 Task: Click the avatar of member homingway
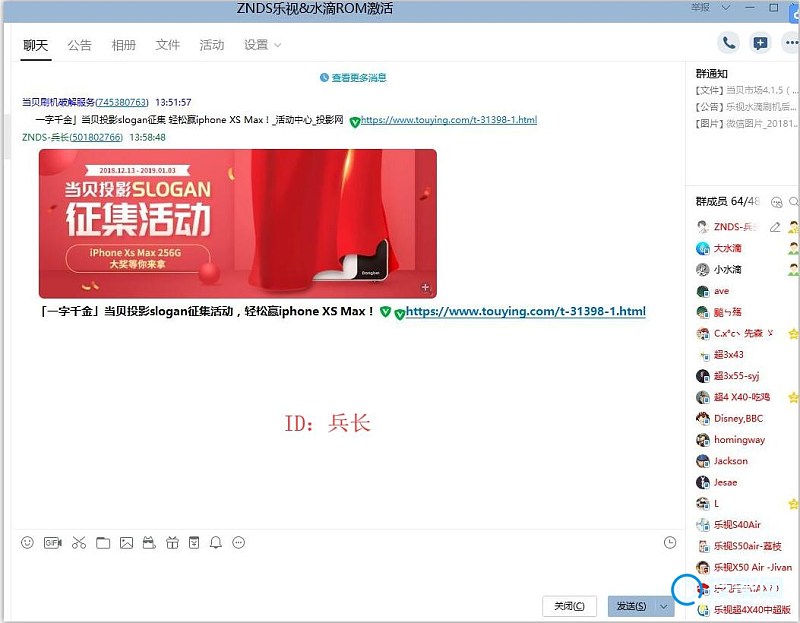pos(703,440)
